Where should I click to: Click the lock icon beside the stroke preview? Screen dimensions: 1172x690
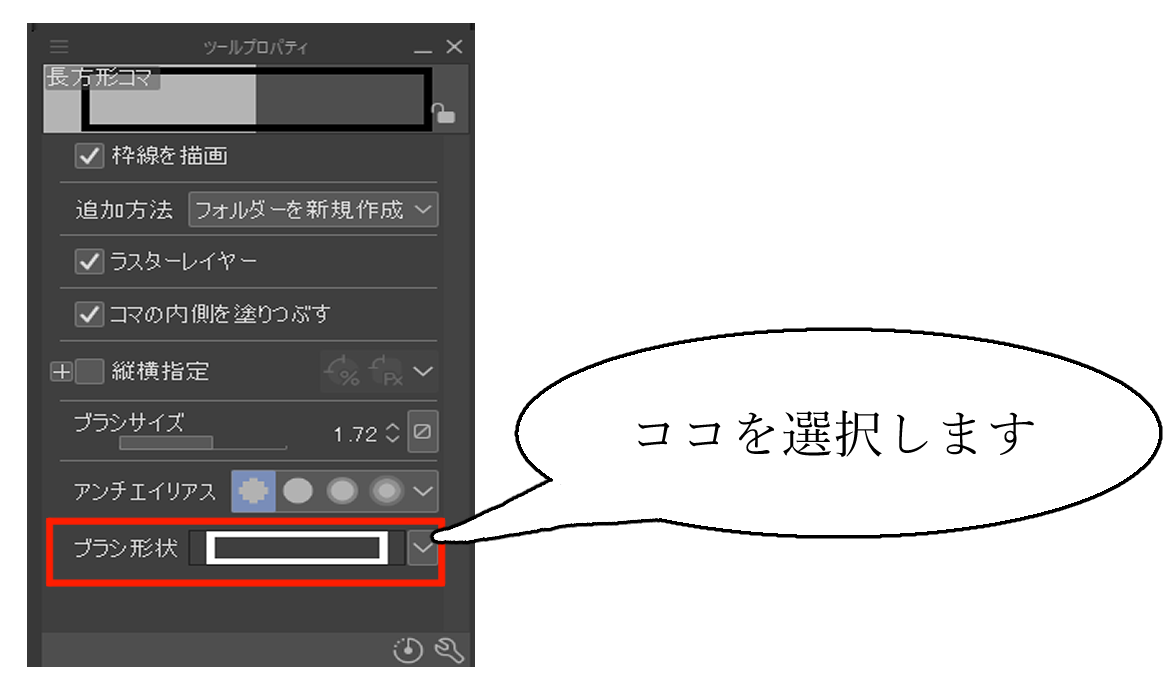(x=443, y=113)
